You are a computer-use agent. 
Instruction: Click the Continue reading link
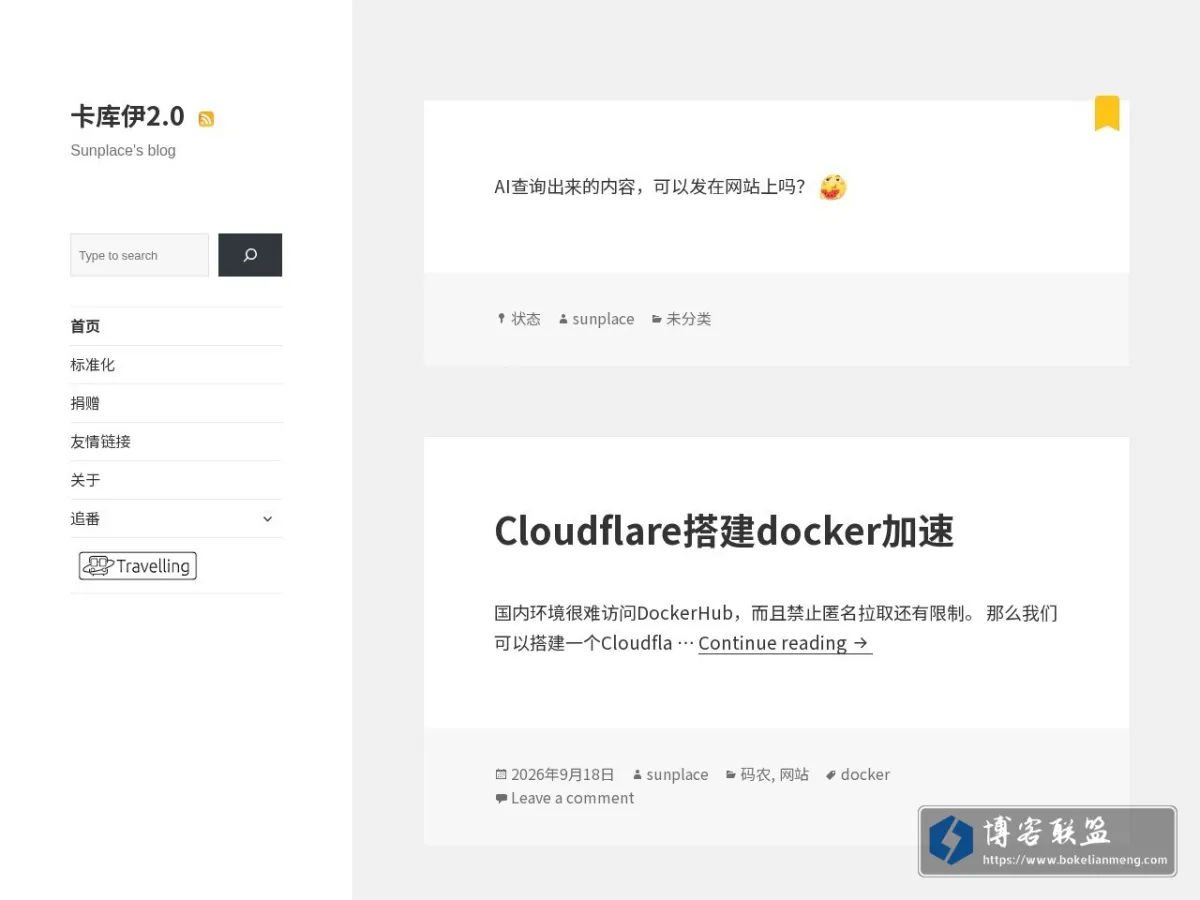click(785, 643)
